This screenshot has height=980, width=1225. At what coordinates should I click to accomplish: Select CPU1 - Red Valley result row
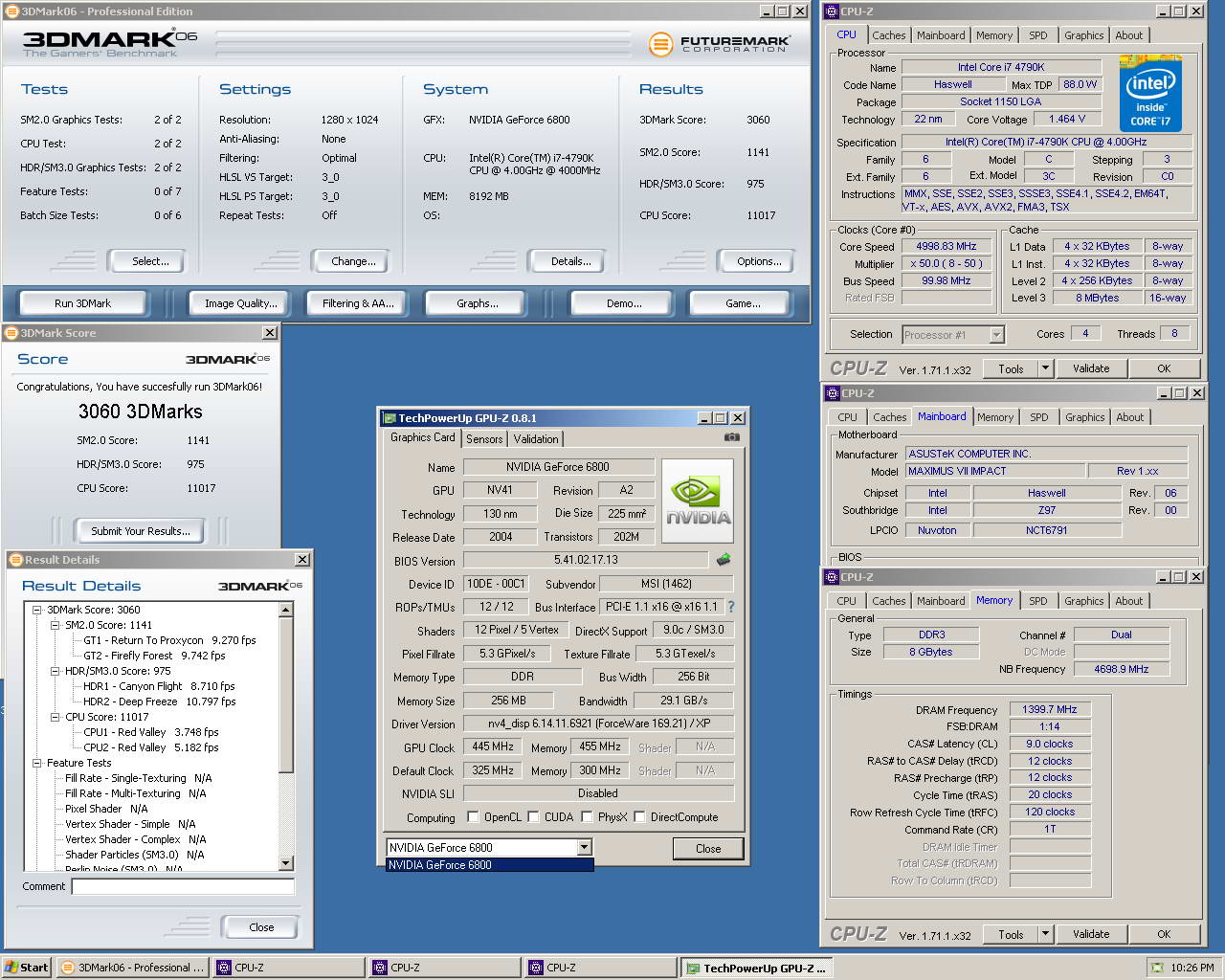point(150,732)
